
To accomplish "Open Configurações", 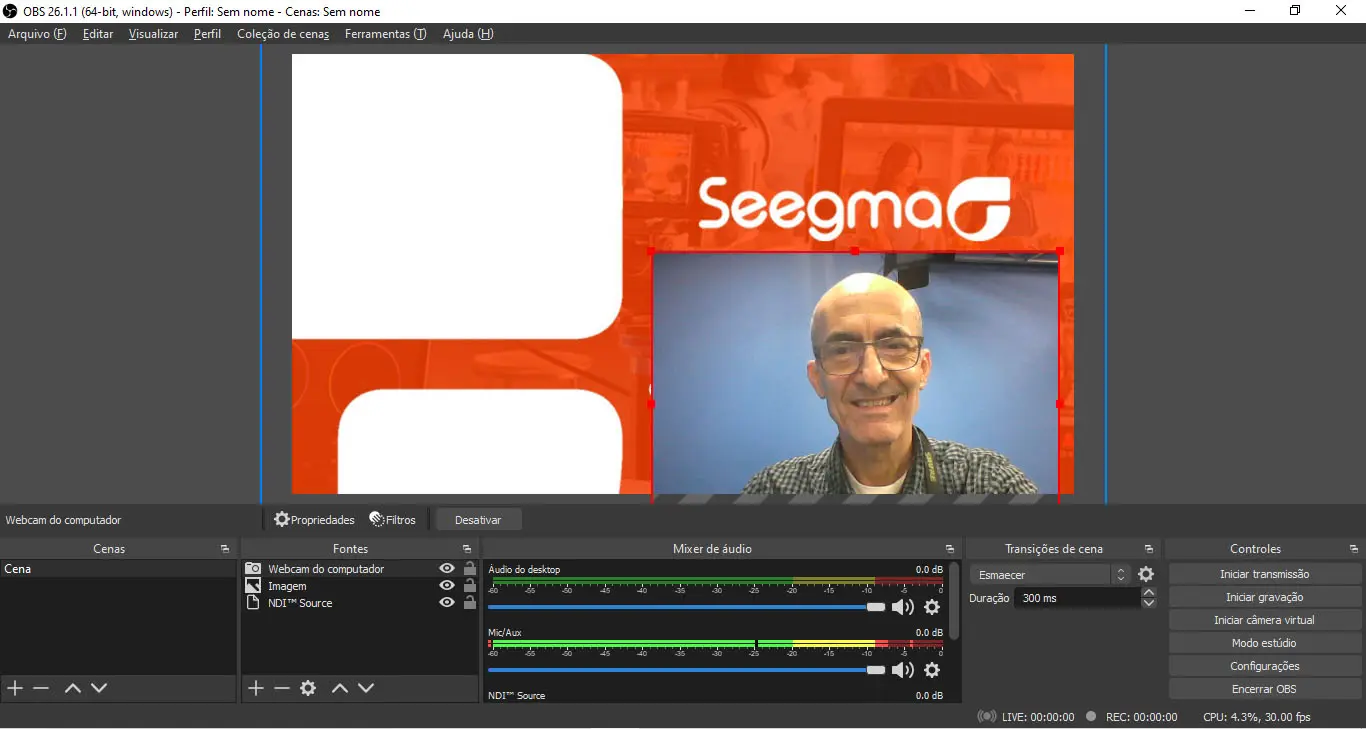I will 1264,666.
